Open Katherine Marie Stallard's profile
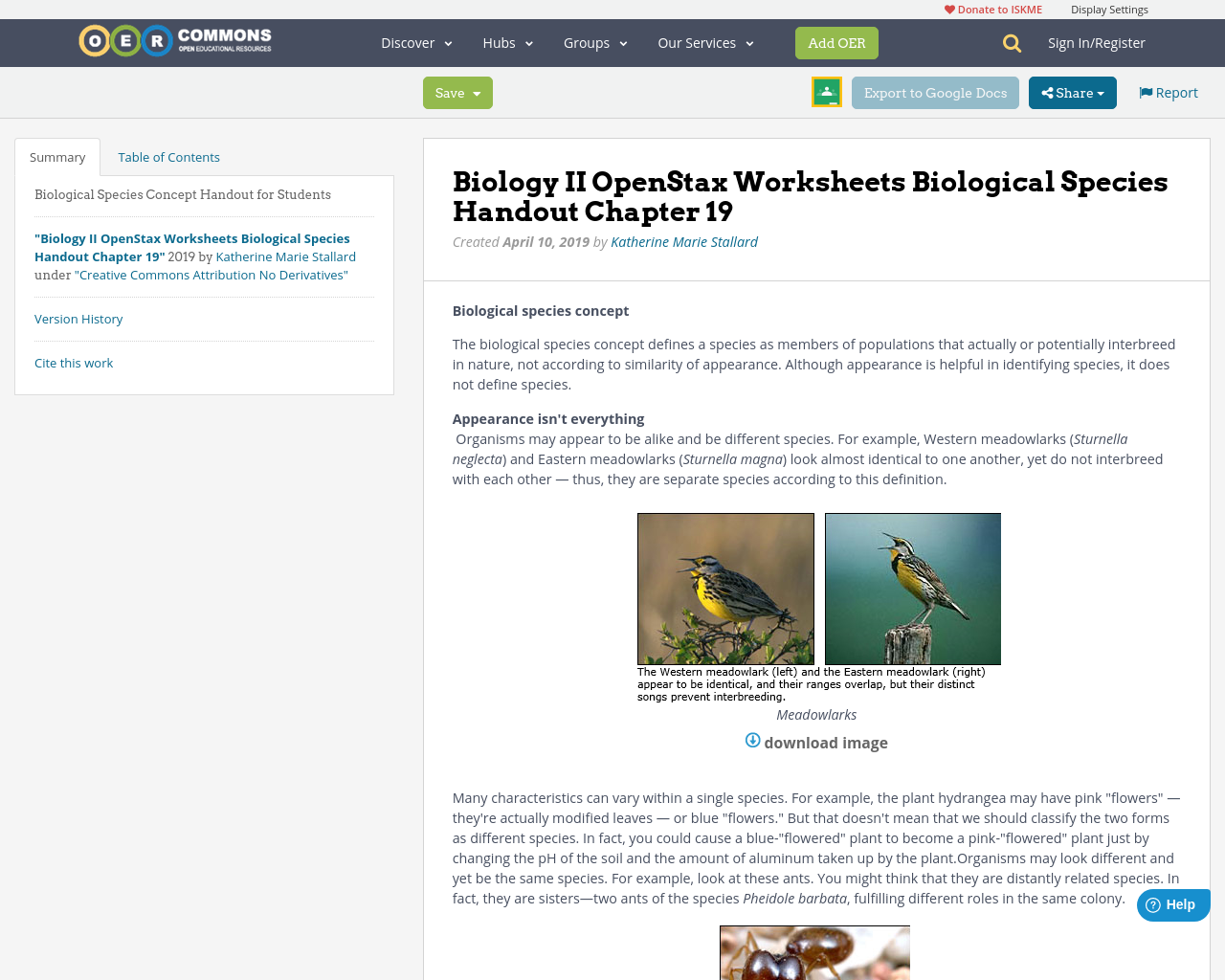1225x980 pixels. (684, 239)
